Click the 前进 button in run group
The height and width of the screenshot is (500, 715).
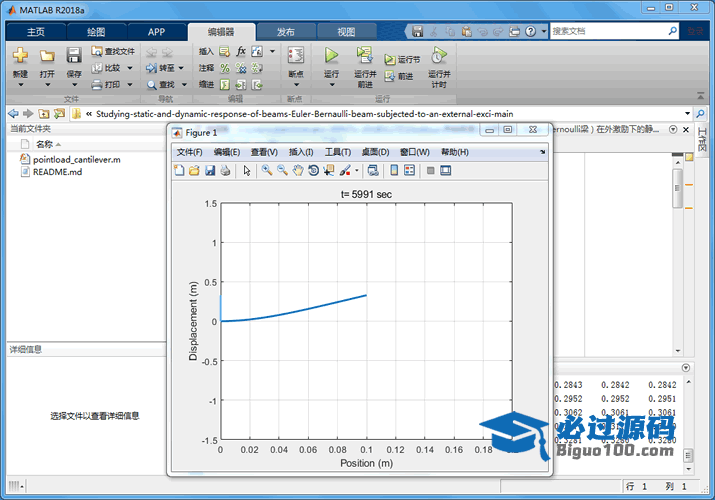click(x=399, y=76)
